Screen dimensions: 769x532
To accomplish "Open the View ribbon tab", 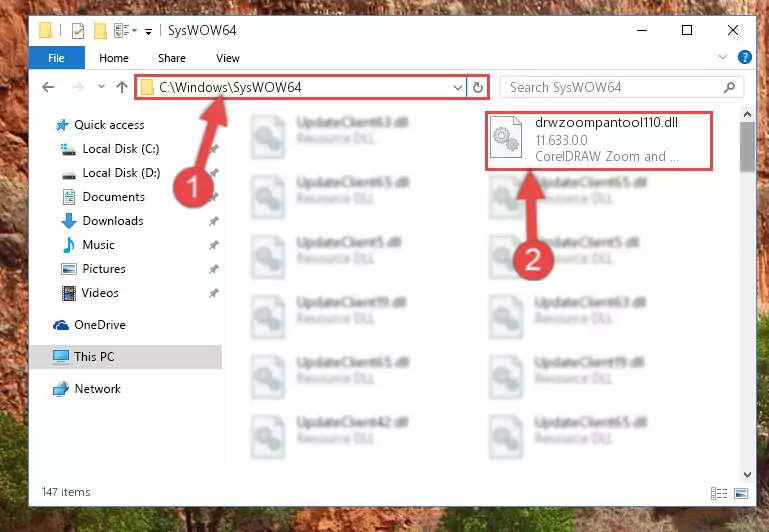I will pyautogui.click(x=228, y=58).
